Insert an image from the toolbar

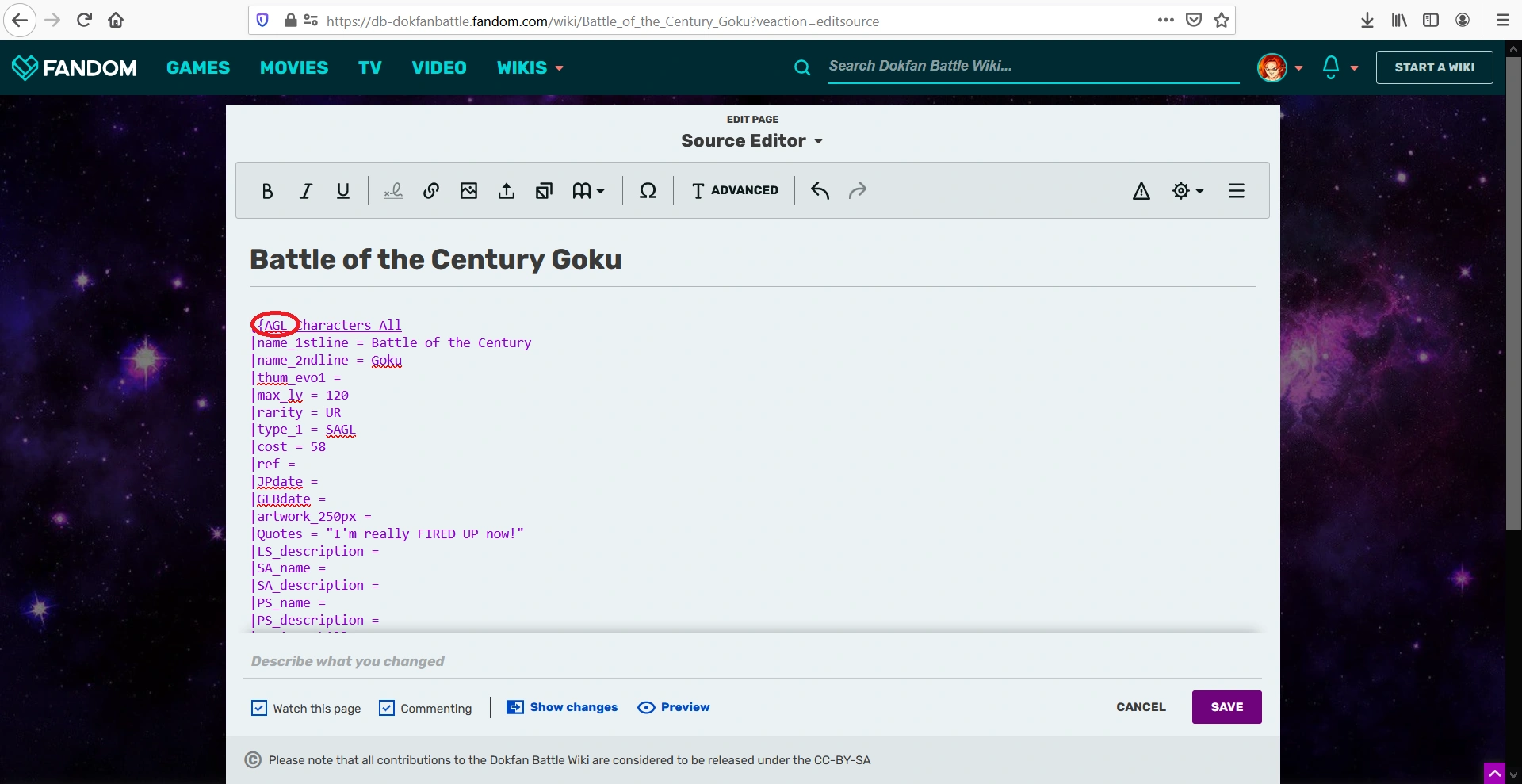point(468,191)
